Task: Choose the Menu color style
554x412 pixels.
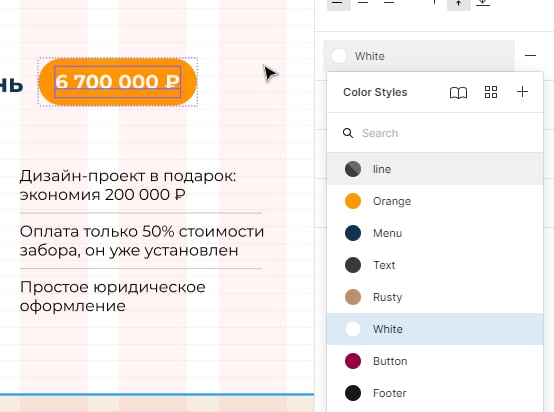Action: coord(435,233)
